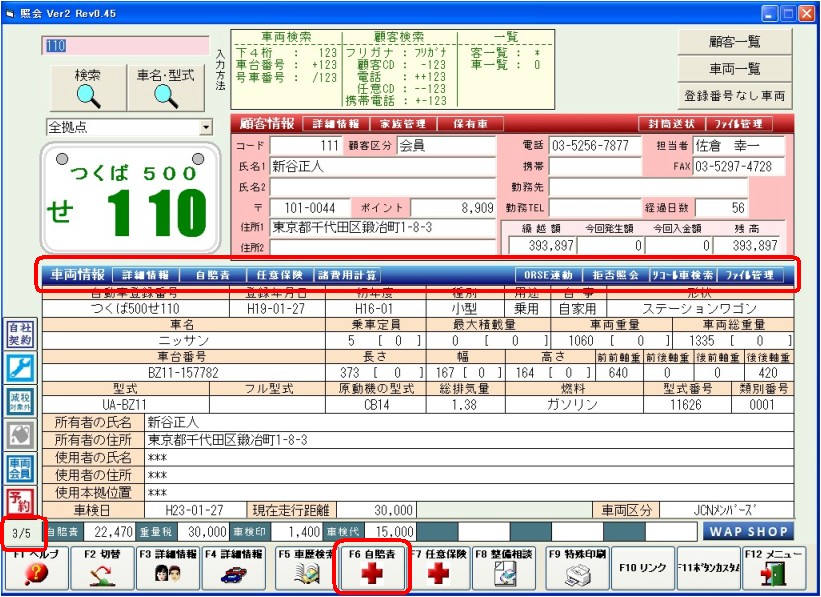Click F9 特殊印刷 printer button
Screen dimensions: 821x597
tap(576, 567)
